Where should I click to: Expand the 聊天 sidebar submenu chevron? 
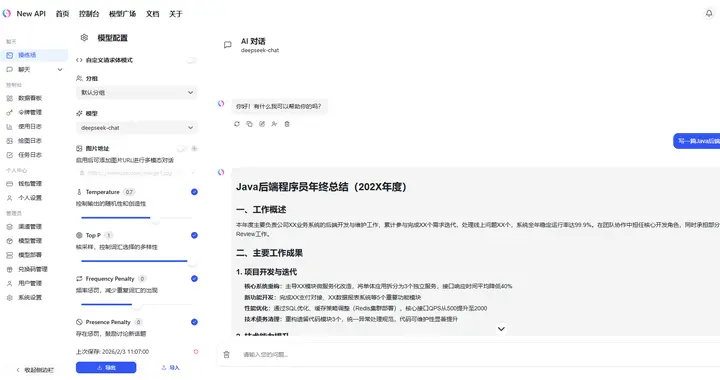tap(60, 70)
